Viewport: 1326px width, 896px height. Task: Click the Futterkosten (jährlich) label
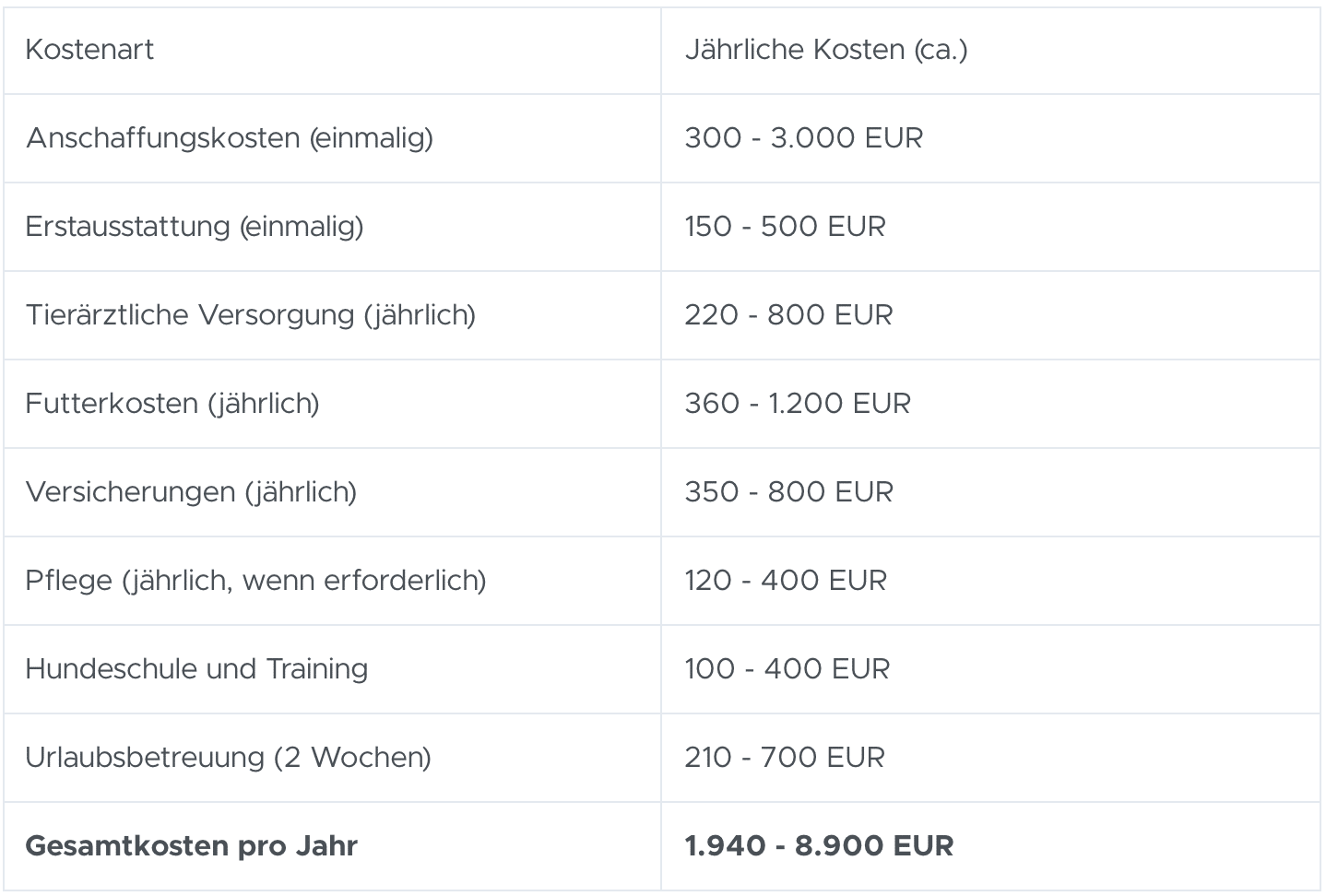[172, 404]
